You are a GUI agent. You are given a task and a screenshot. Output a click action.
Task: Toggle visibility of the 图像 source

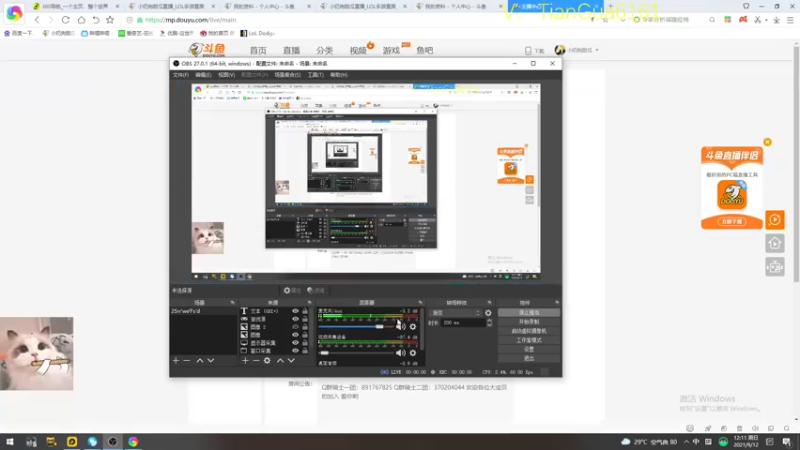[295, 335]
